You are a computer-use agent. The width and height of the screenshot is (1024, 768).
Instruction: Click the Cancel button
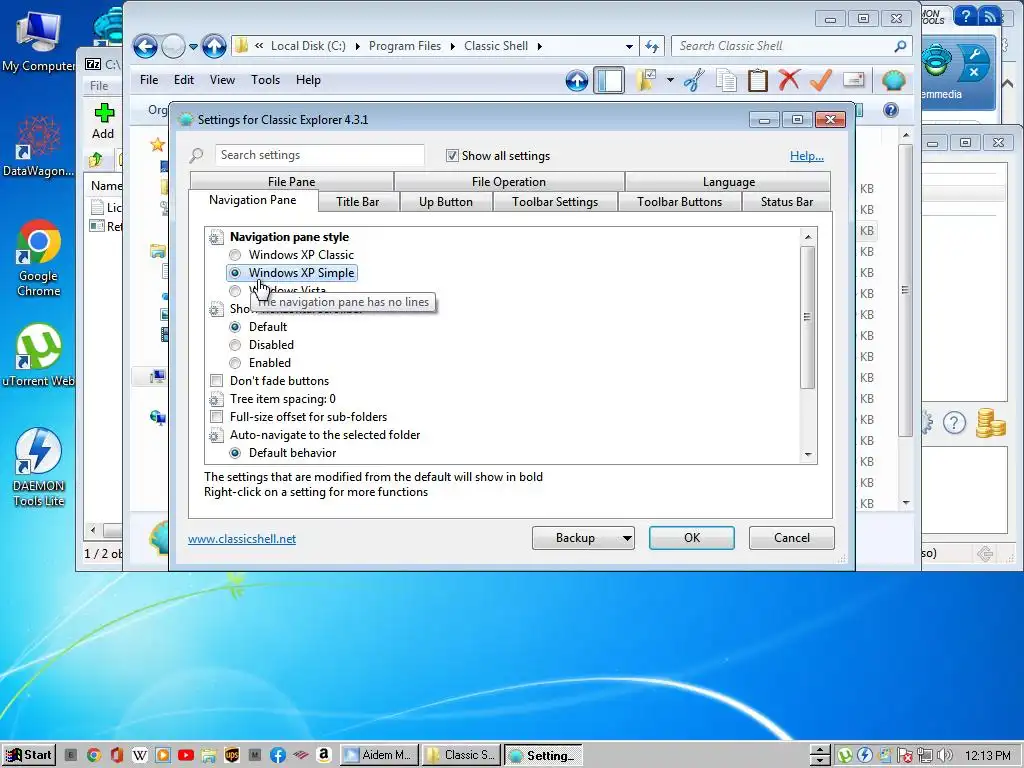(792, 538)
